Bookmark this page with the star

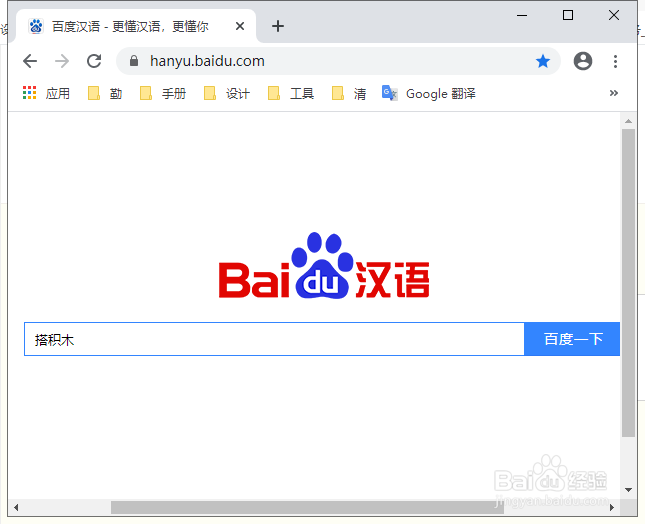(543, 61)
